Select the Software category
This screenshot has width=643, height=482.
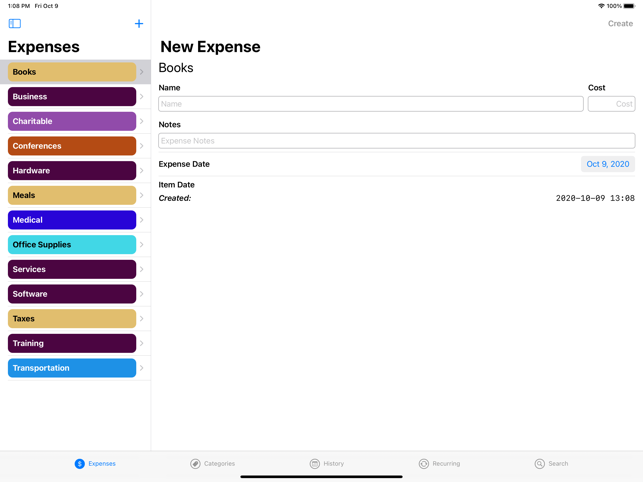(x=72, y=294)
